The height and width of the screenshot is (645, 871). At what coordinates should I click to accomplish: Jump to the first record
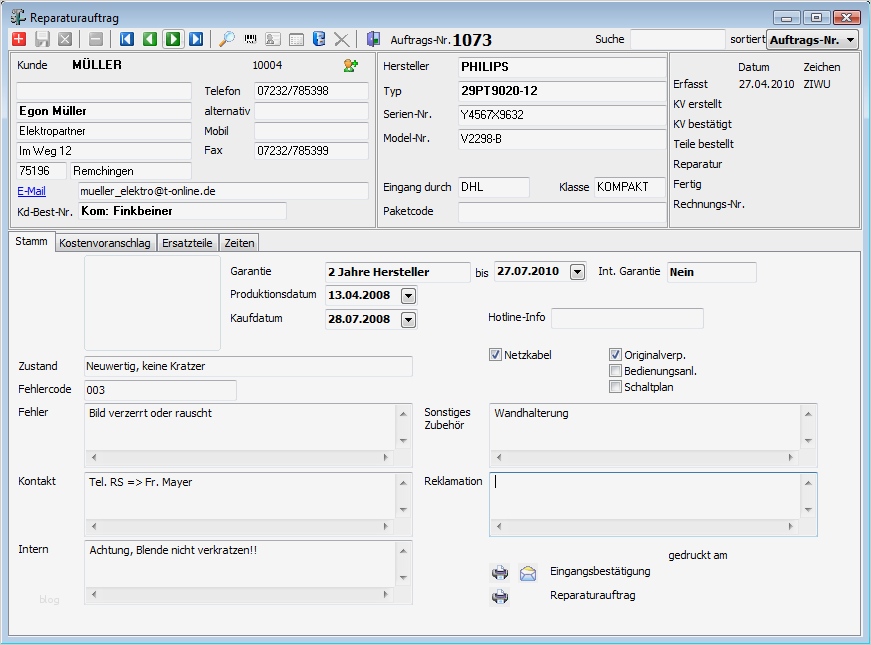coord(127,39)
